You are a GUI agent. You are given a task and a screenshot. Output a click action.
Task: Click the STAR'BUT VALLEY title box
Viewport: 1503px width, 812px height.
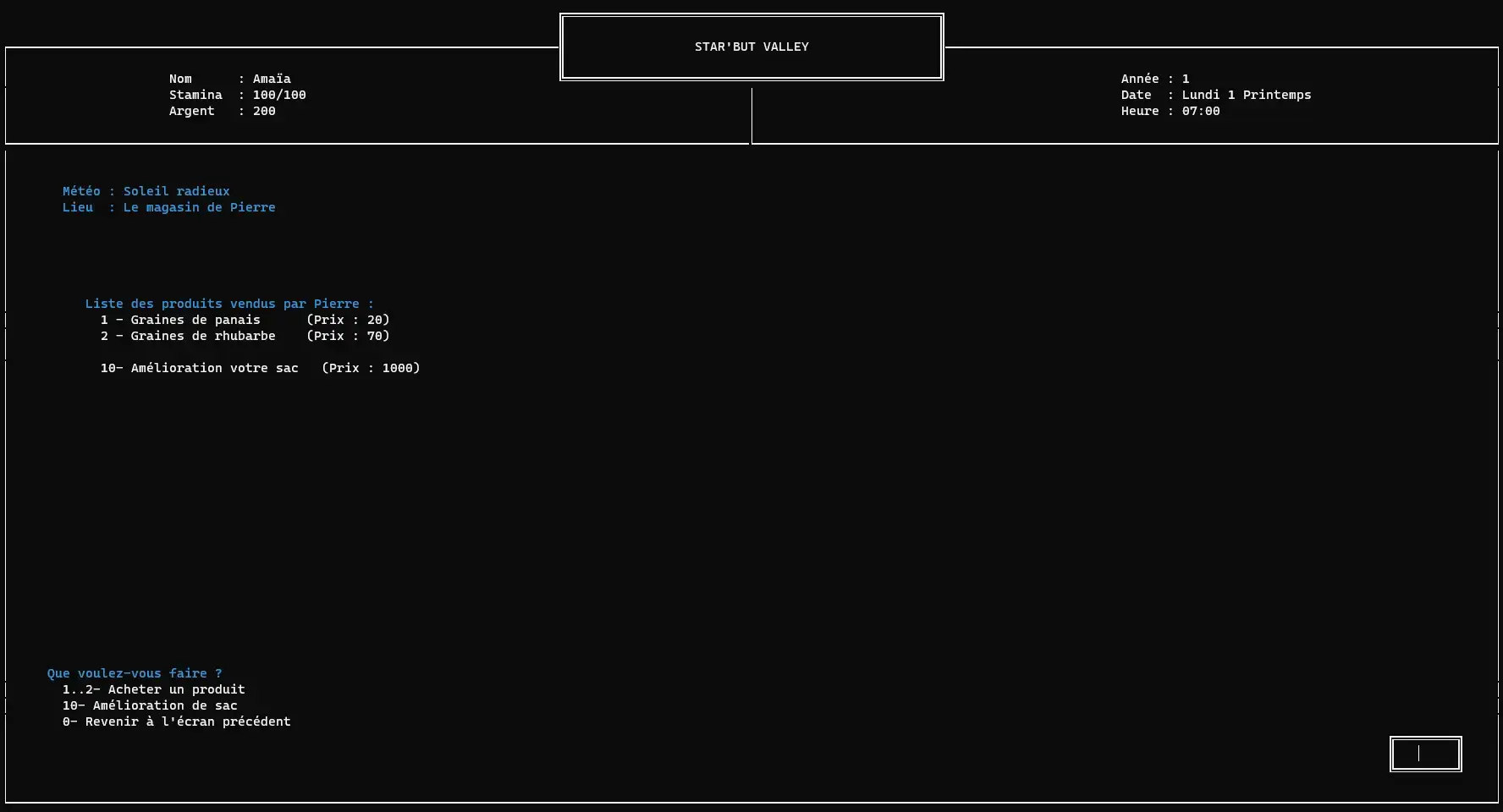coord(751,47)
